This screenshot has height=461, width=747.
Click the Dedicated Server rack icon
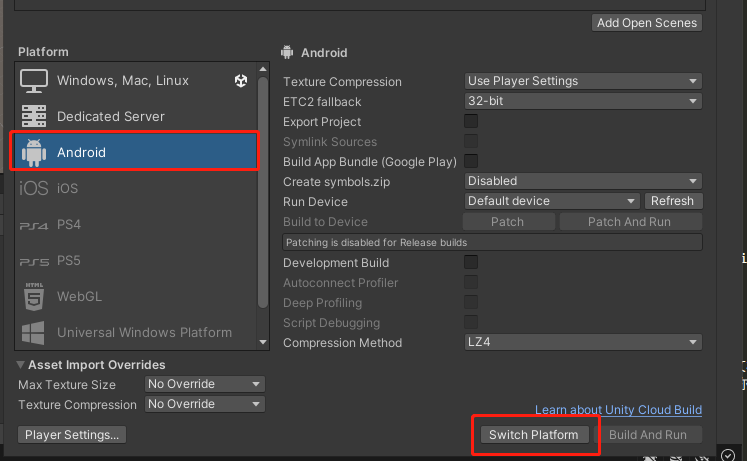(34, 117)
